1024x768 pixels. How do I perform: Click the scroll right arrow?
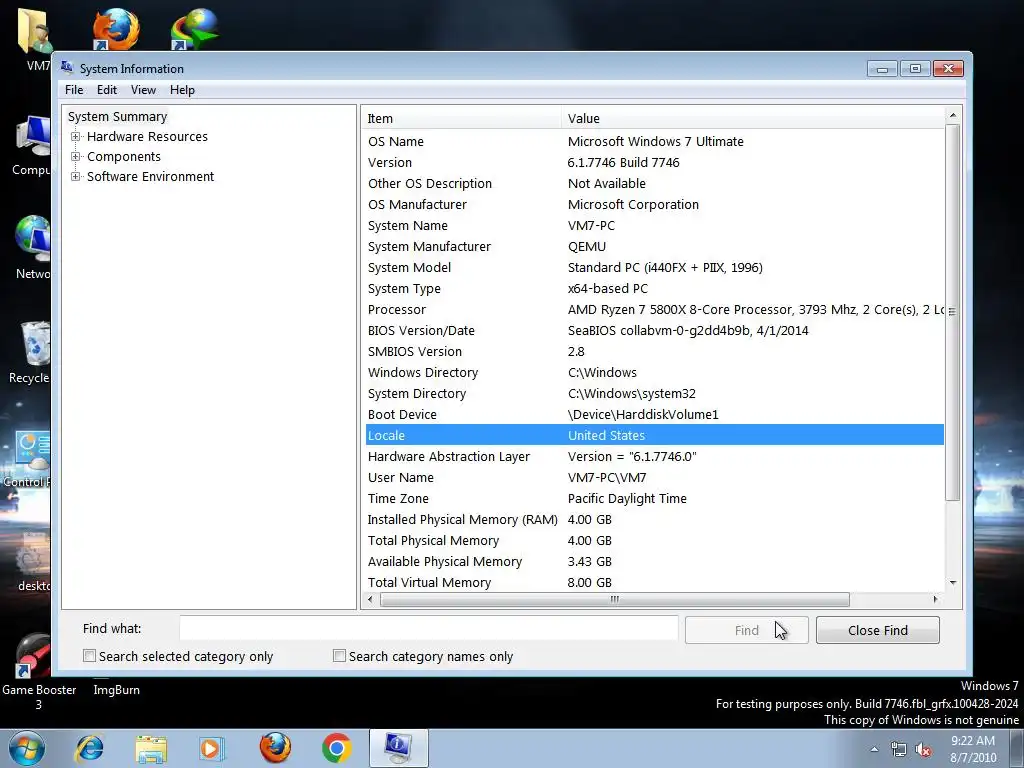point(935,600)
